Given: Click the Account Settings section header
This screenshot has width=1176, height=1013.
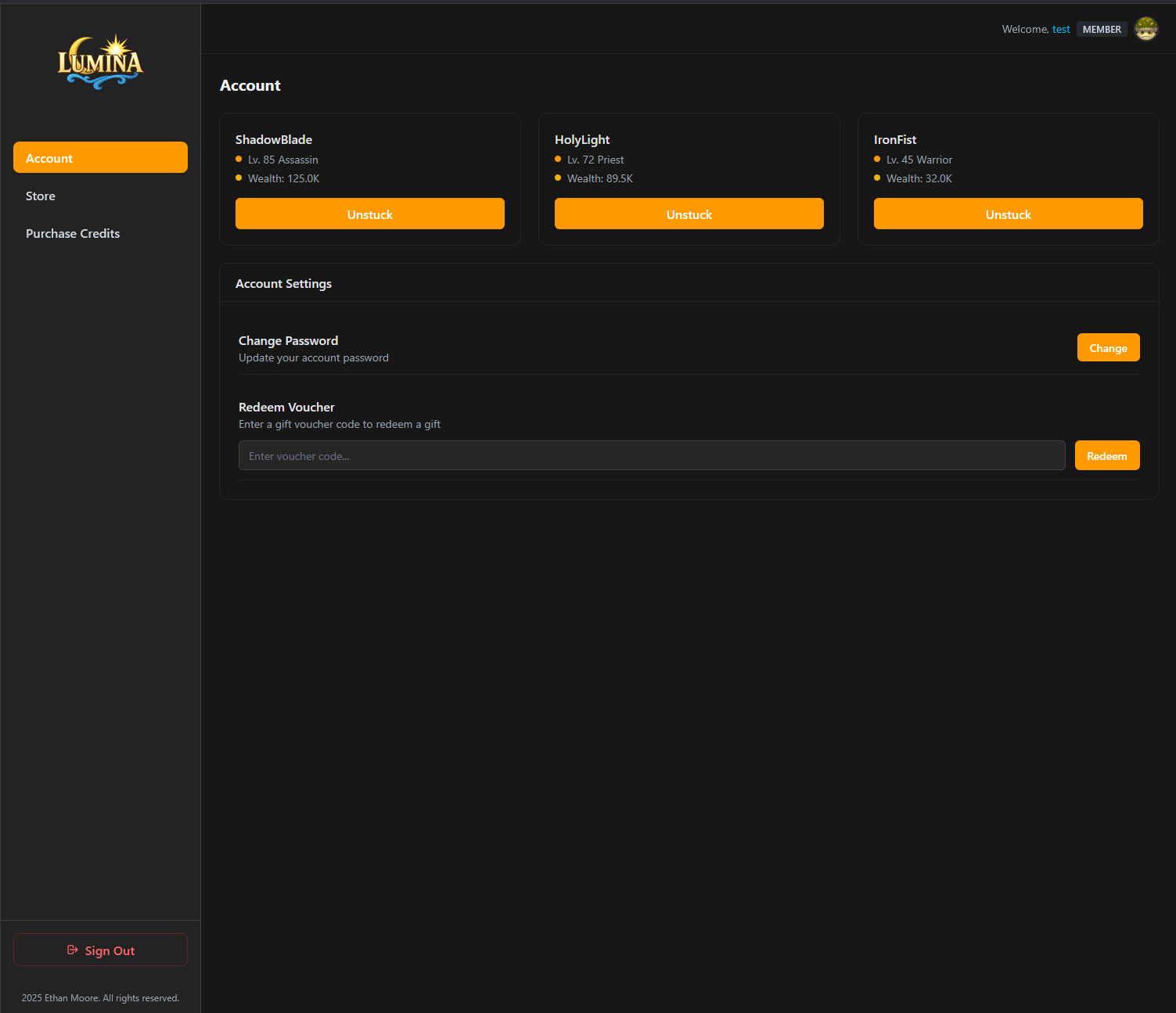Looking at the screenshot, I should click(283, 283).
